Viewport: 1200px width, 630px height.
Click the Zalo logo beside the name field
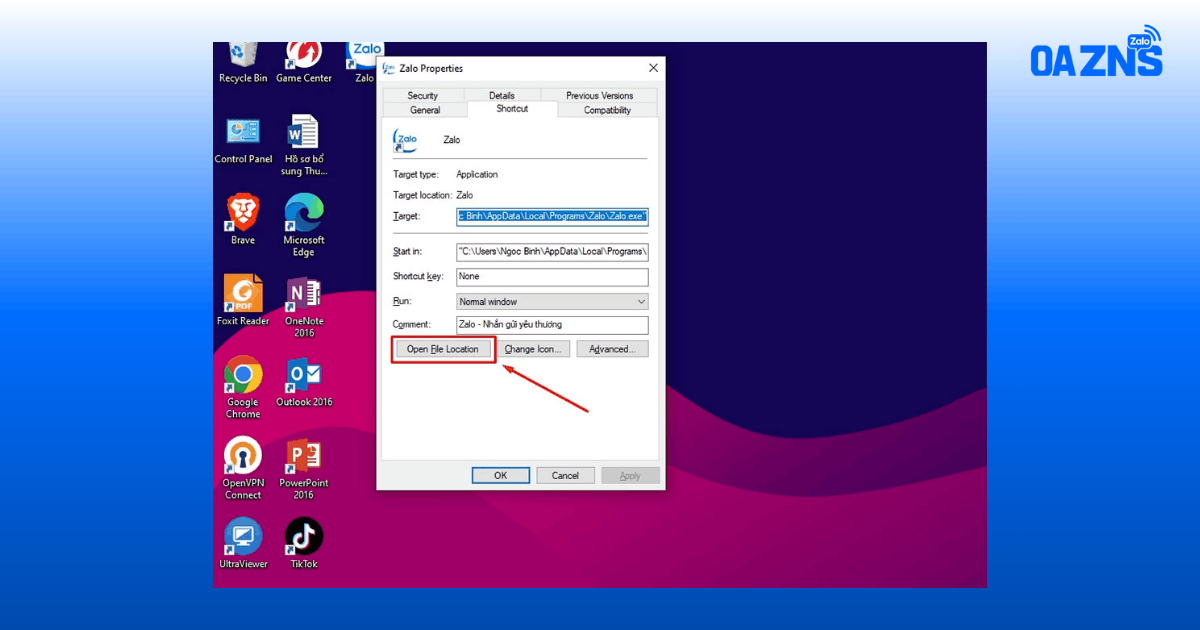406,140
